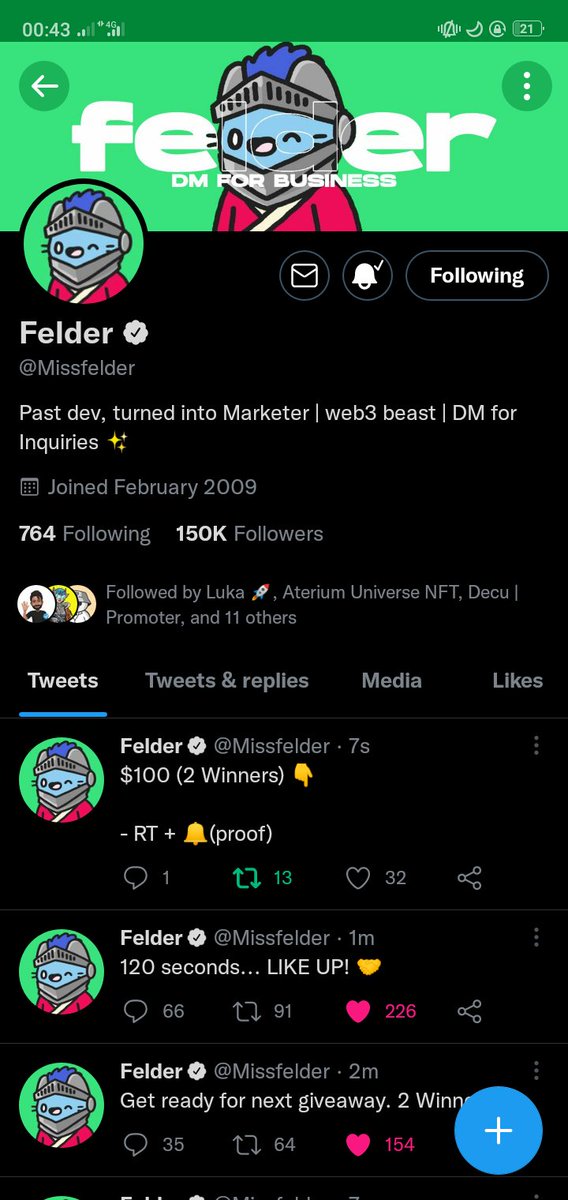
Task: Open the 764 Following list
Action: 85,534
